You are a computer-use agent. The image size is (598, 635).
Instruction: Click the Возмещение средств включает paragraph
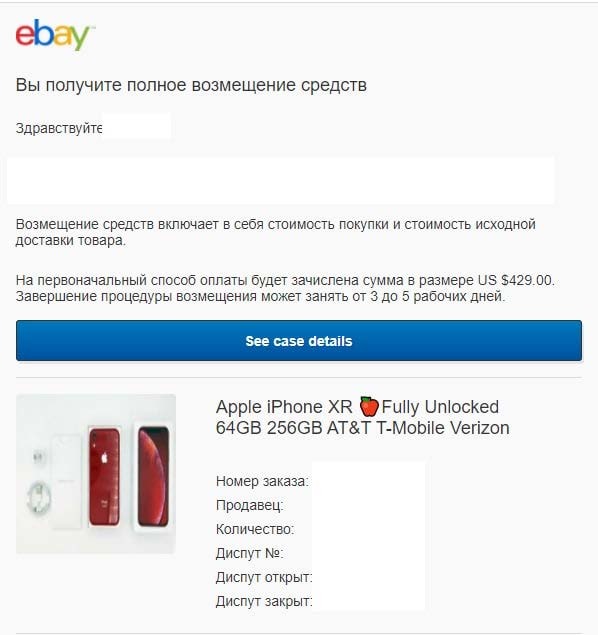[275, 232]
